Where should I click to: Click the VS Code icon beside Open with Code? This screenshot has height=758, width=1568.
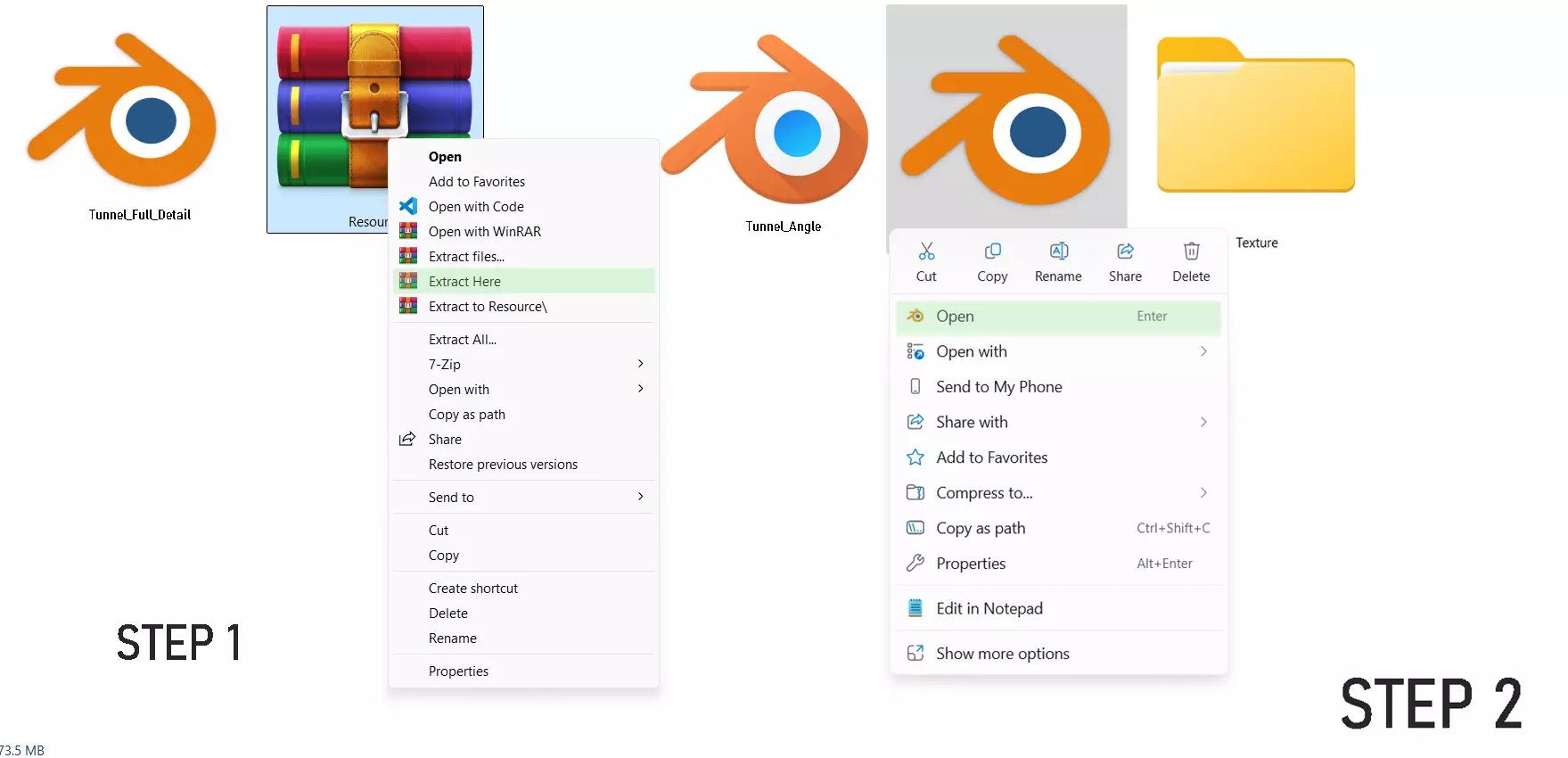pyautogui.click(x=408, y=206)
